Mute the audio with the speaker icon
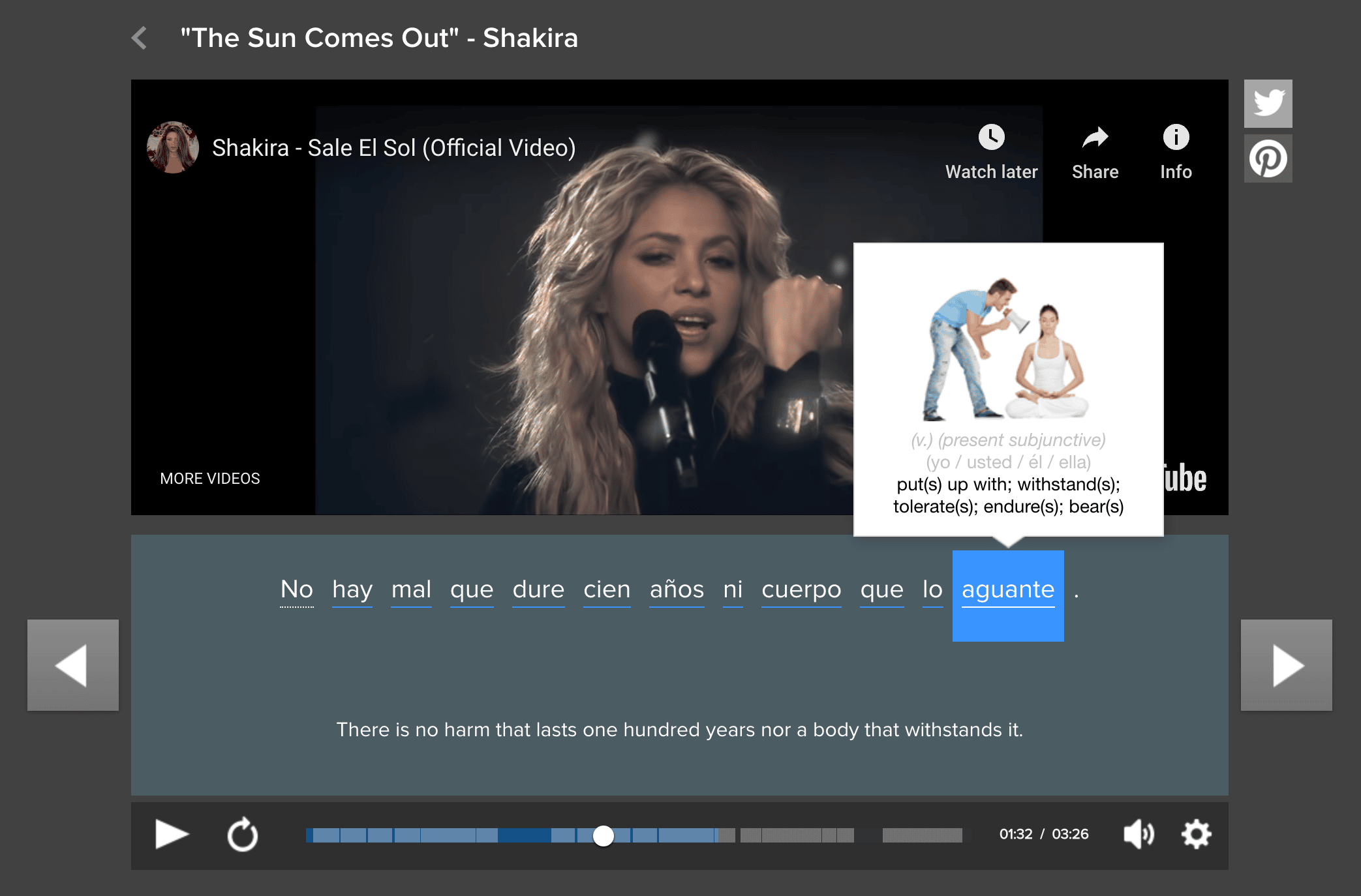The image size is (1361, 896). tap(1139, 834)
